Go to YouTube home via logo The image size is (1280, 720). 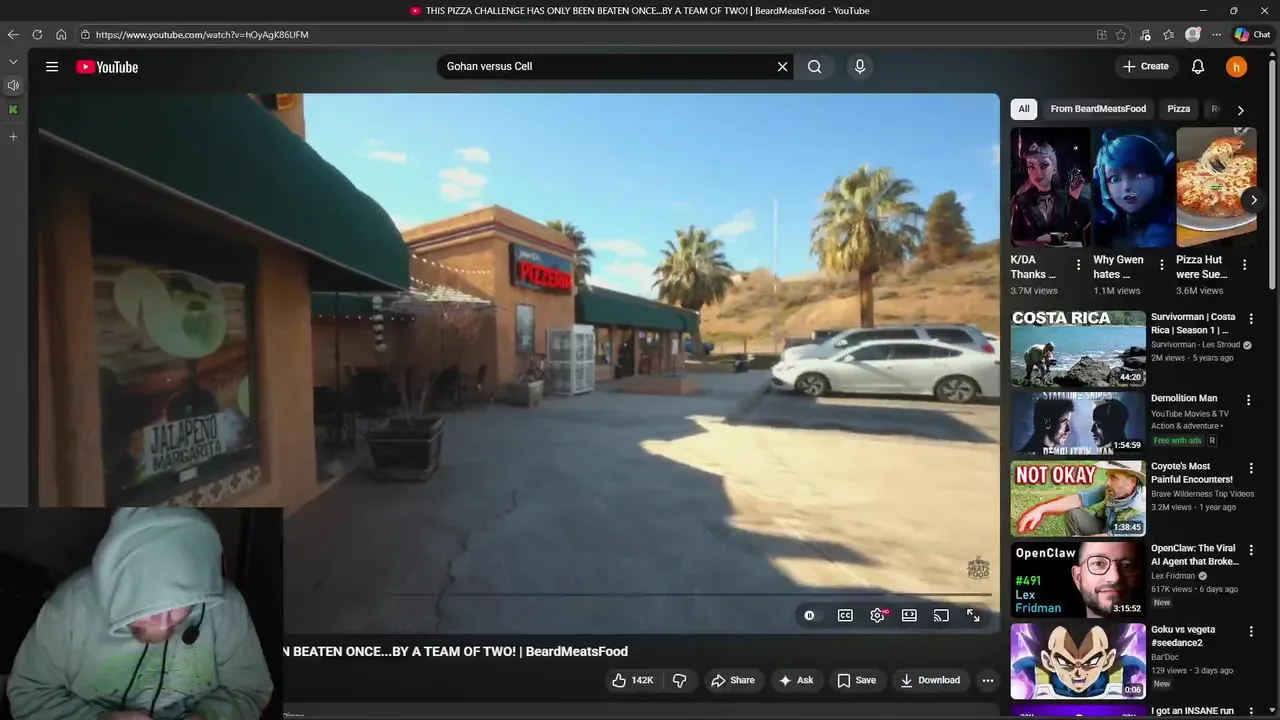click(107, 67)
